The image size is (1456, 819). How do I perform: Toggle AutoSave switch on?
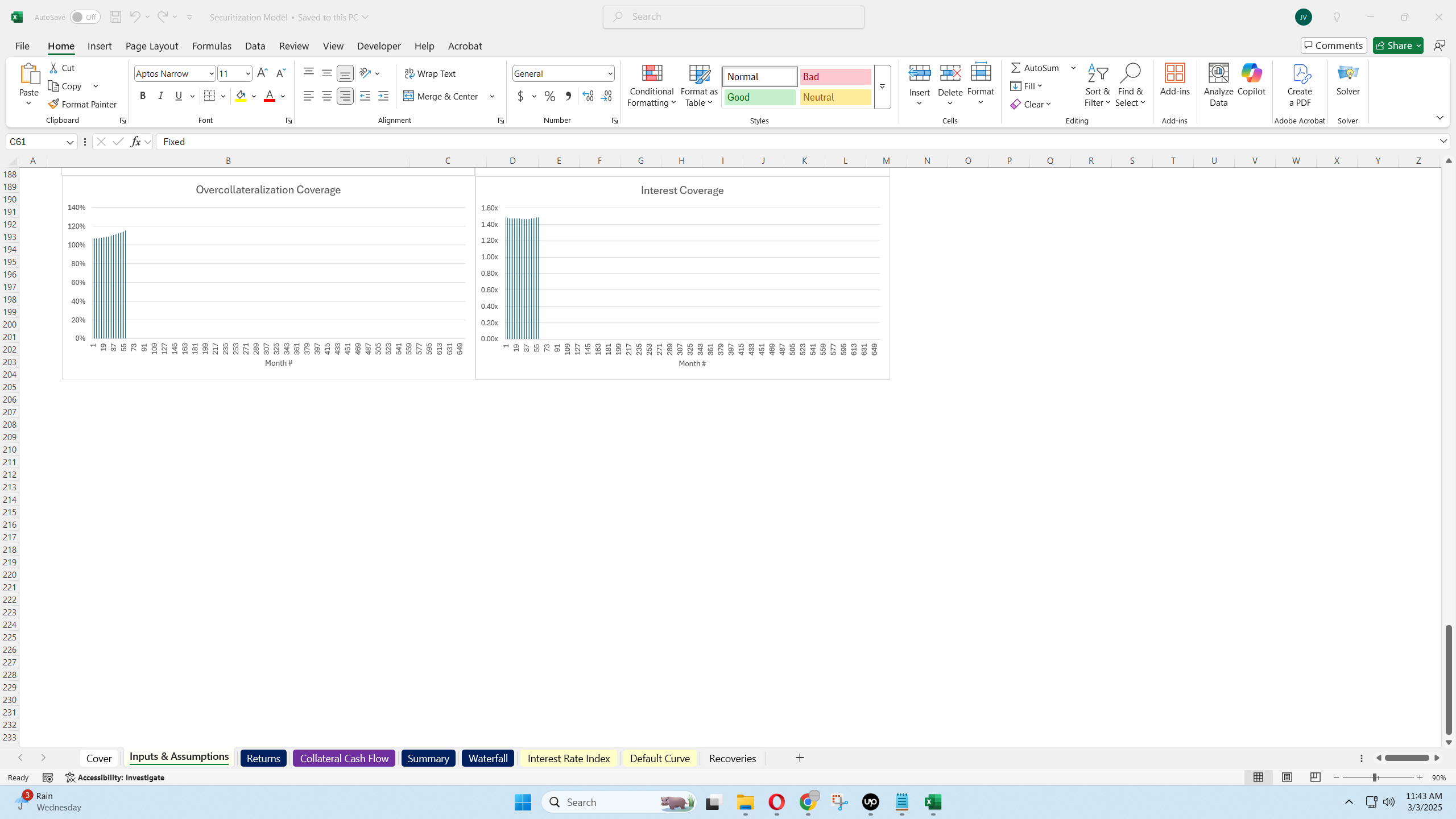click(x=85, y=17)
